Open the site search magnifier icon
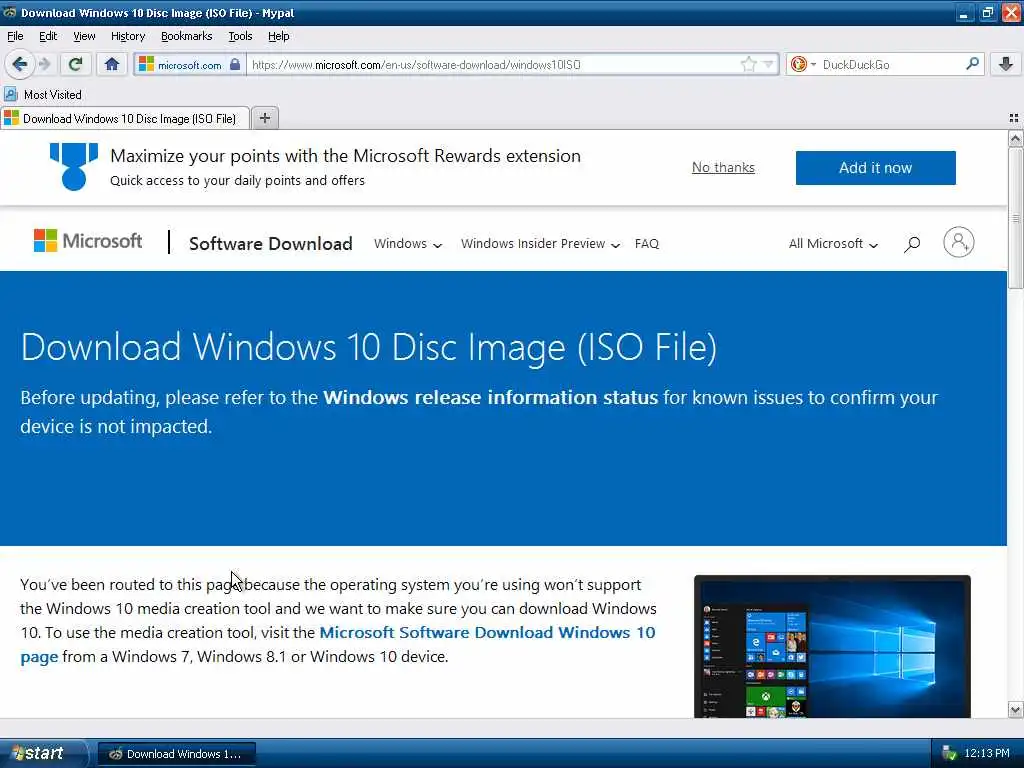Screen dimensions: 1024x768 [x=912, y=244]
